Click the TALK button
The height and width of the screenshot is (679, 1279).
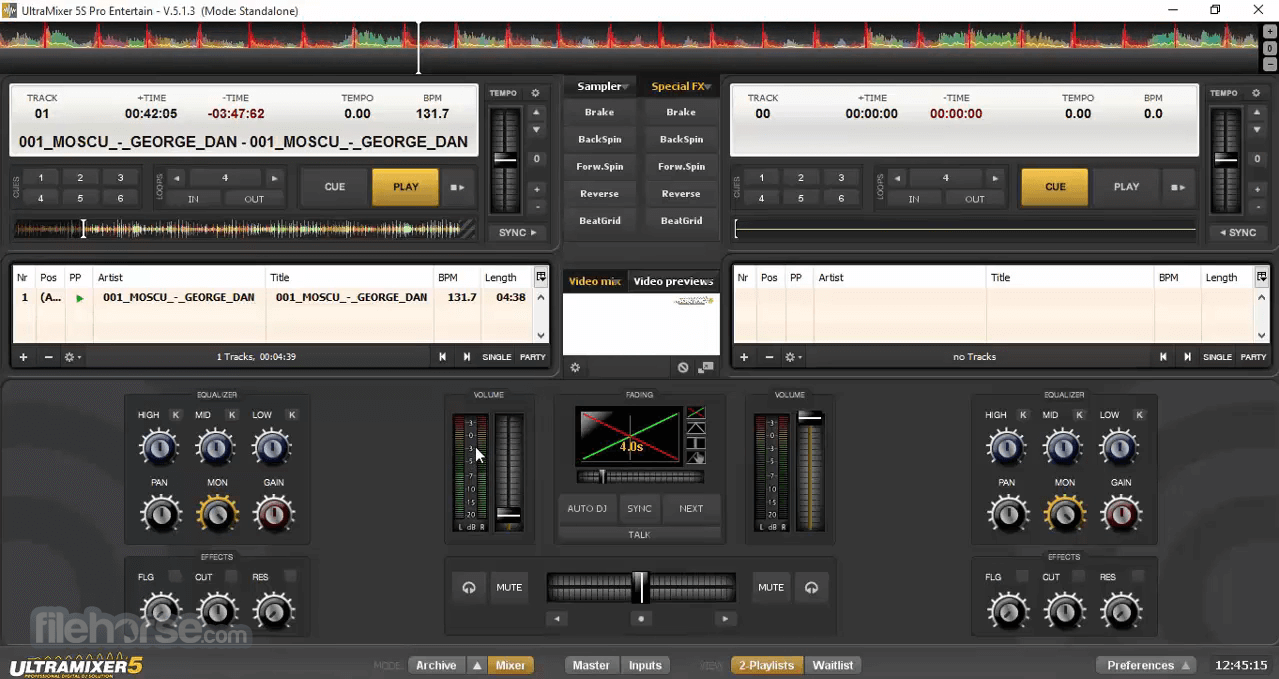[639, 534]
